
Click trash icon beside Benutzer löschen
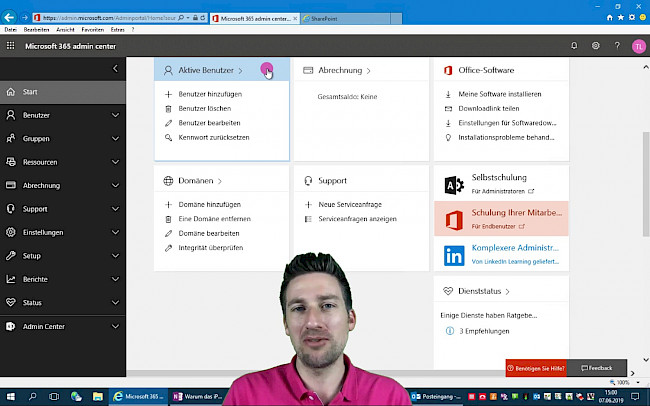(x=168, y=107)
